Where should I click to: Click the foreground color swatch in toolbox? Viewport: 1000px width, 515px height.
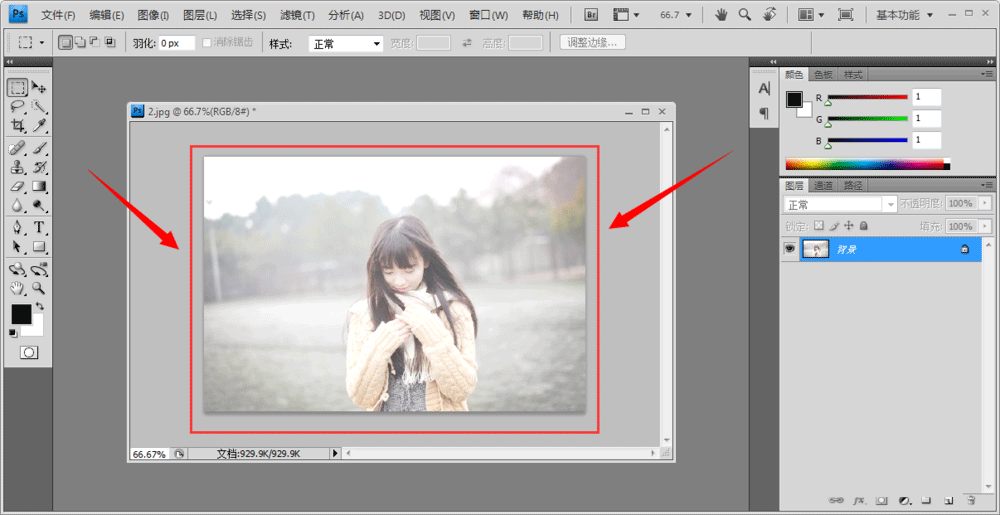[x=21, y=314]
